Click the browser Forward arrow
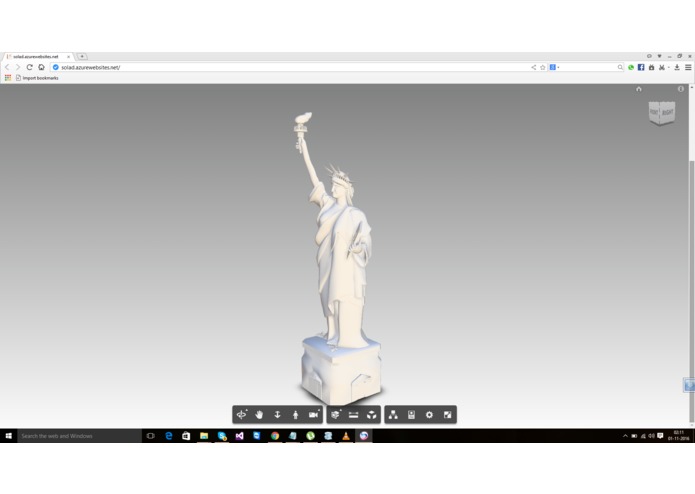695x494 pixels. point(18,67)
